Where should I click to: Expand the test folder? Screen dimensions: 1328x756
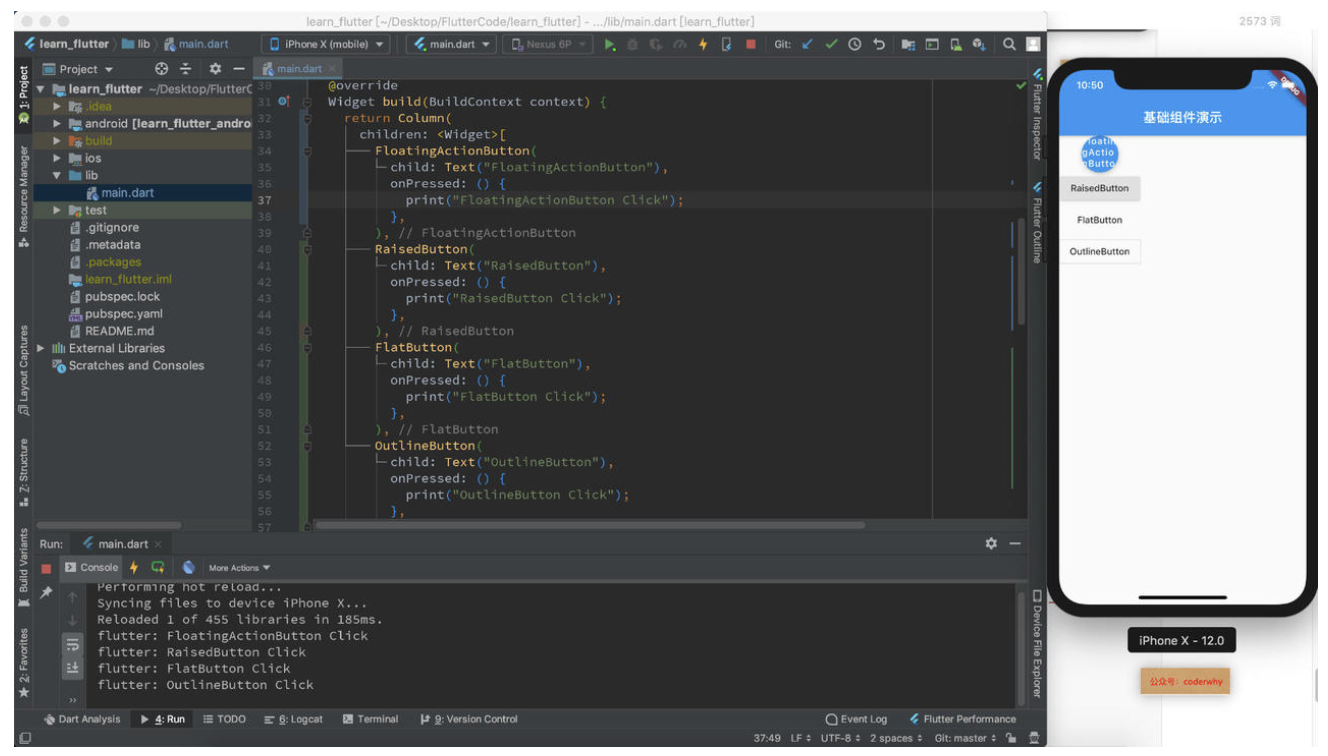point(58,210)
